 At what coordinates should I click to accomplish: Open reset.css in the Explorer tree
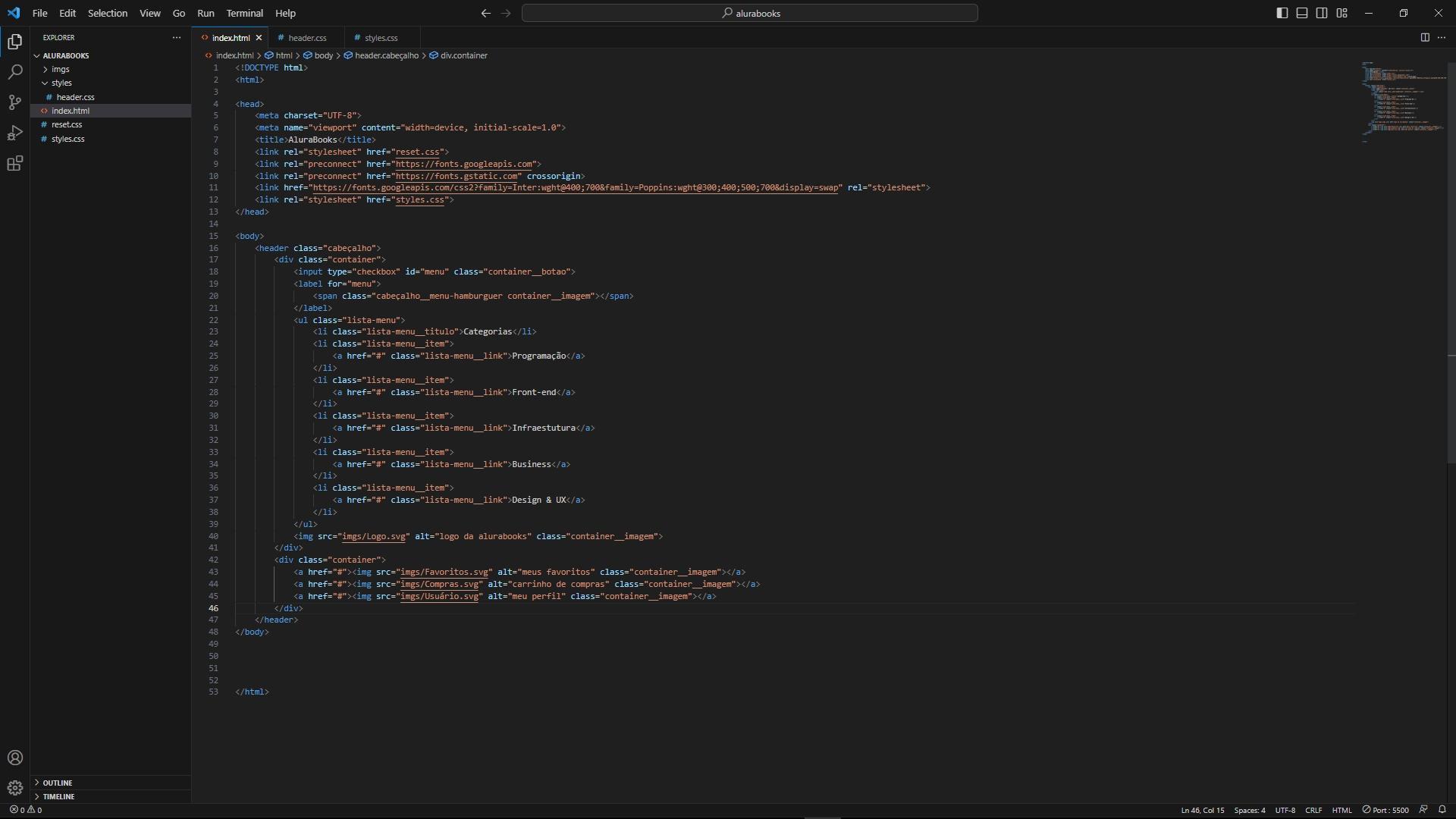[111, 124]
